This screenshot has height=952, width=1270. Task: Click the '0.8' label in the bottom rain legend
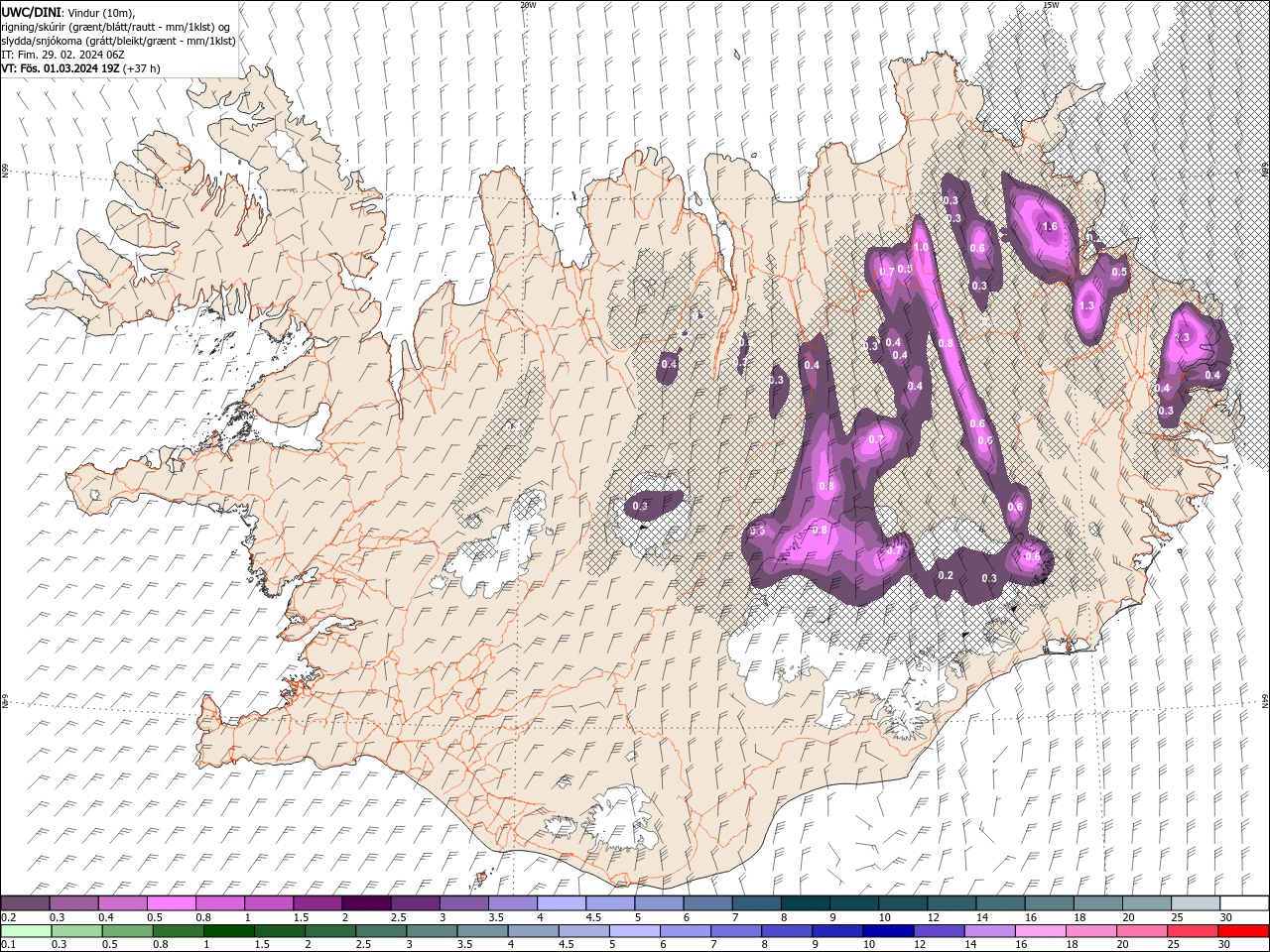click(x=161, y=945)
